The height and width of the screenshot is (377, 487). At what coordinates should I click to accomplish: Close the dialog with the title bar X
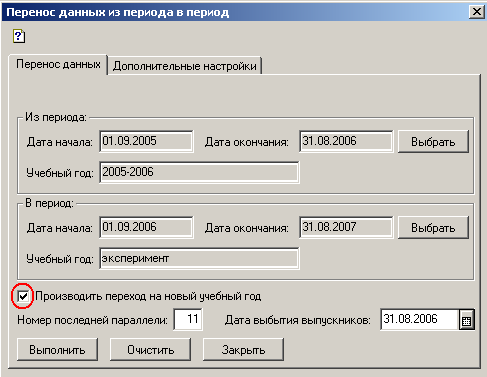[477, 12]
